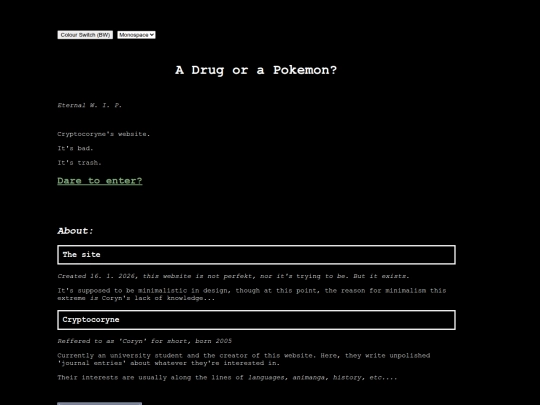Follow the 'Dare to enter?' link
The width and height of the screenshot is (540, 405).
coord(100,181)
